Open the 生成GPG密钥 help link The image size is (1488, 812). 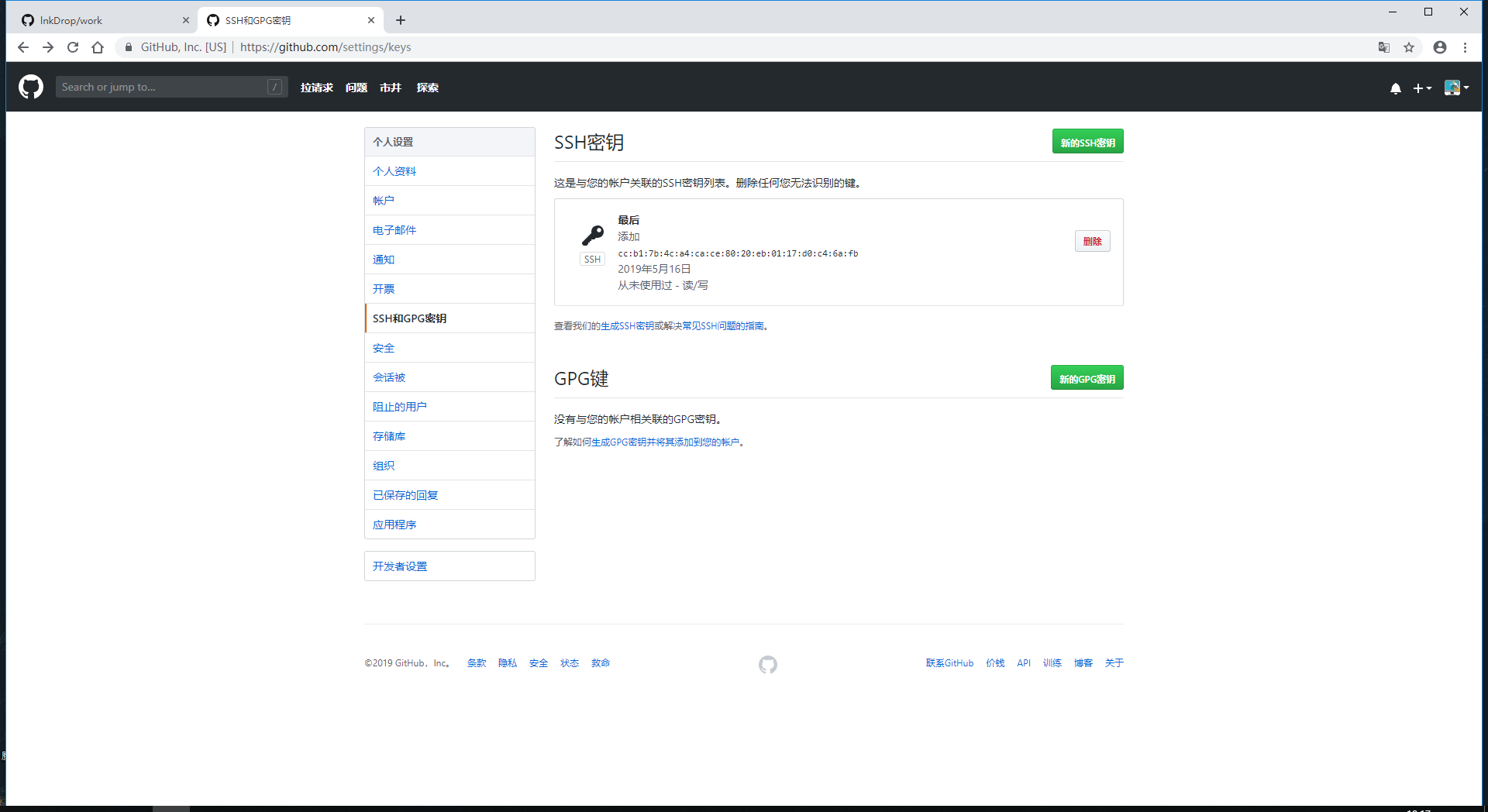(665, 442)
